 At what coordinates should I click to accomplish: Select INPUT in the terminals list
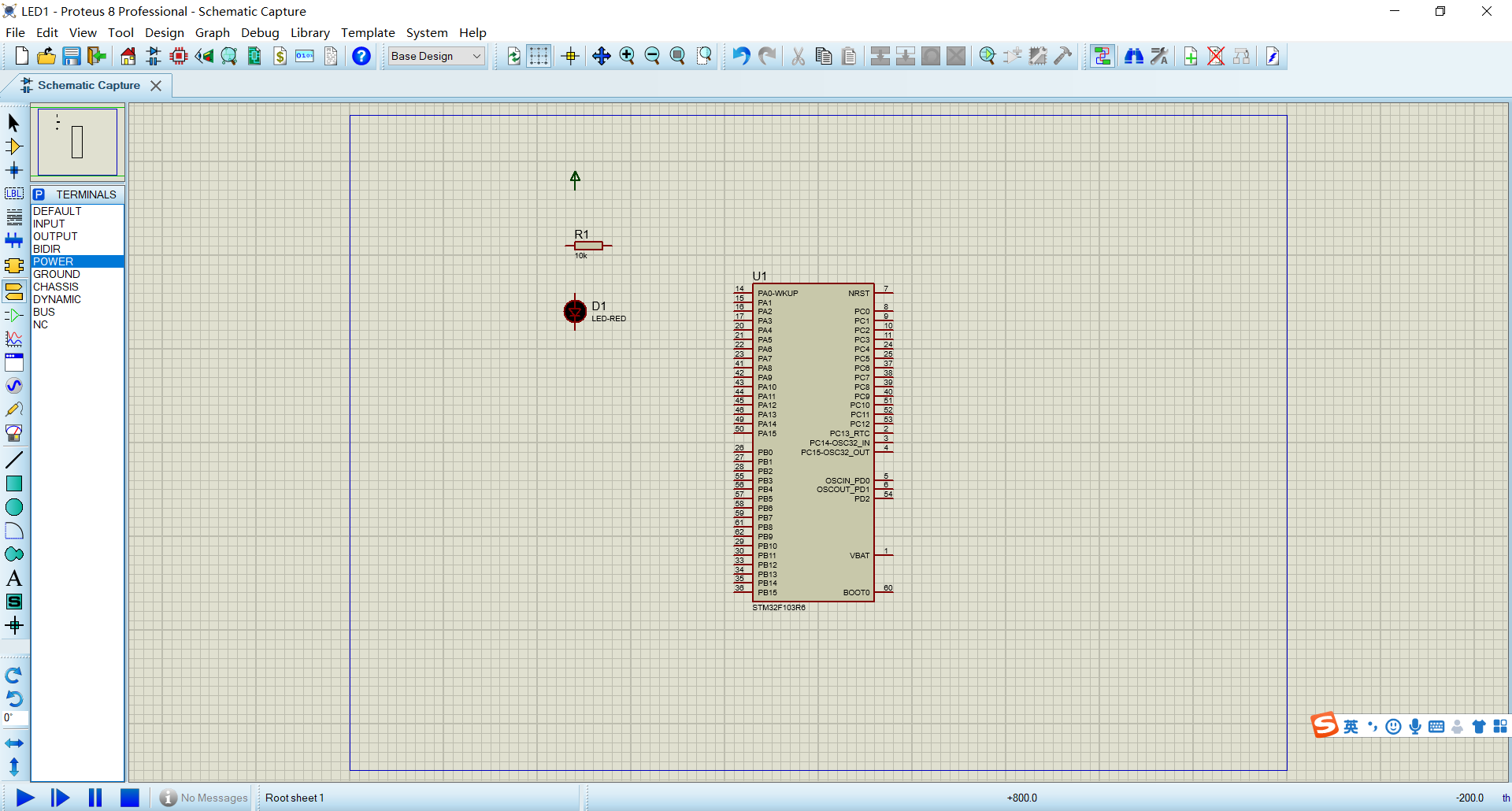[x=77, y=224]
